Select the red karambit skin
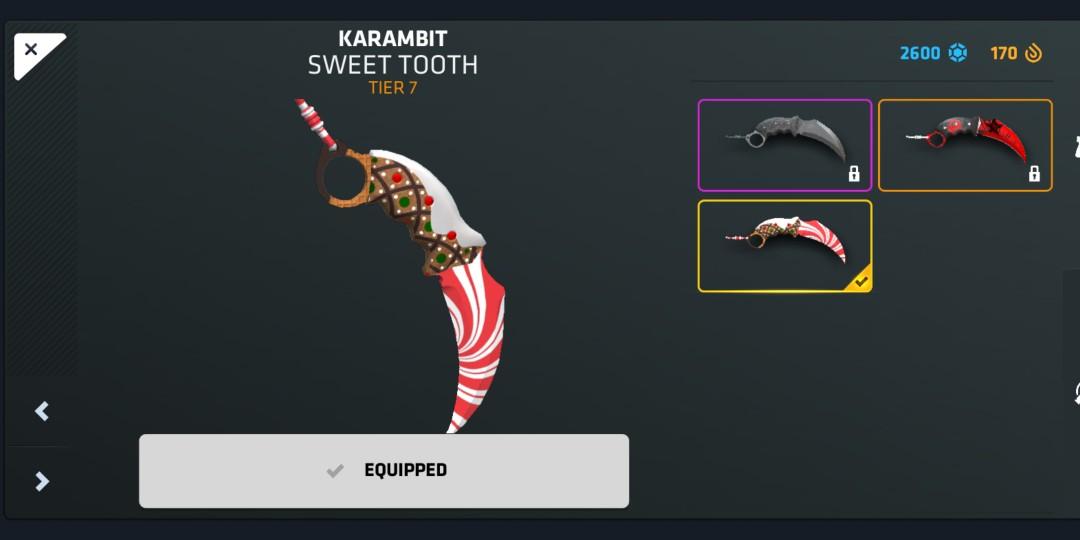Image resolution: width=1080 pixels, height=540 pixels. tap(965, 145)
